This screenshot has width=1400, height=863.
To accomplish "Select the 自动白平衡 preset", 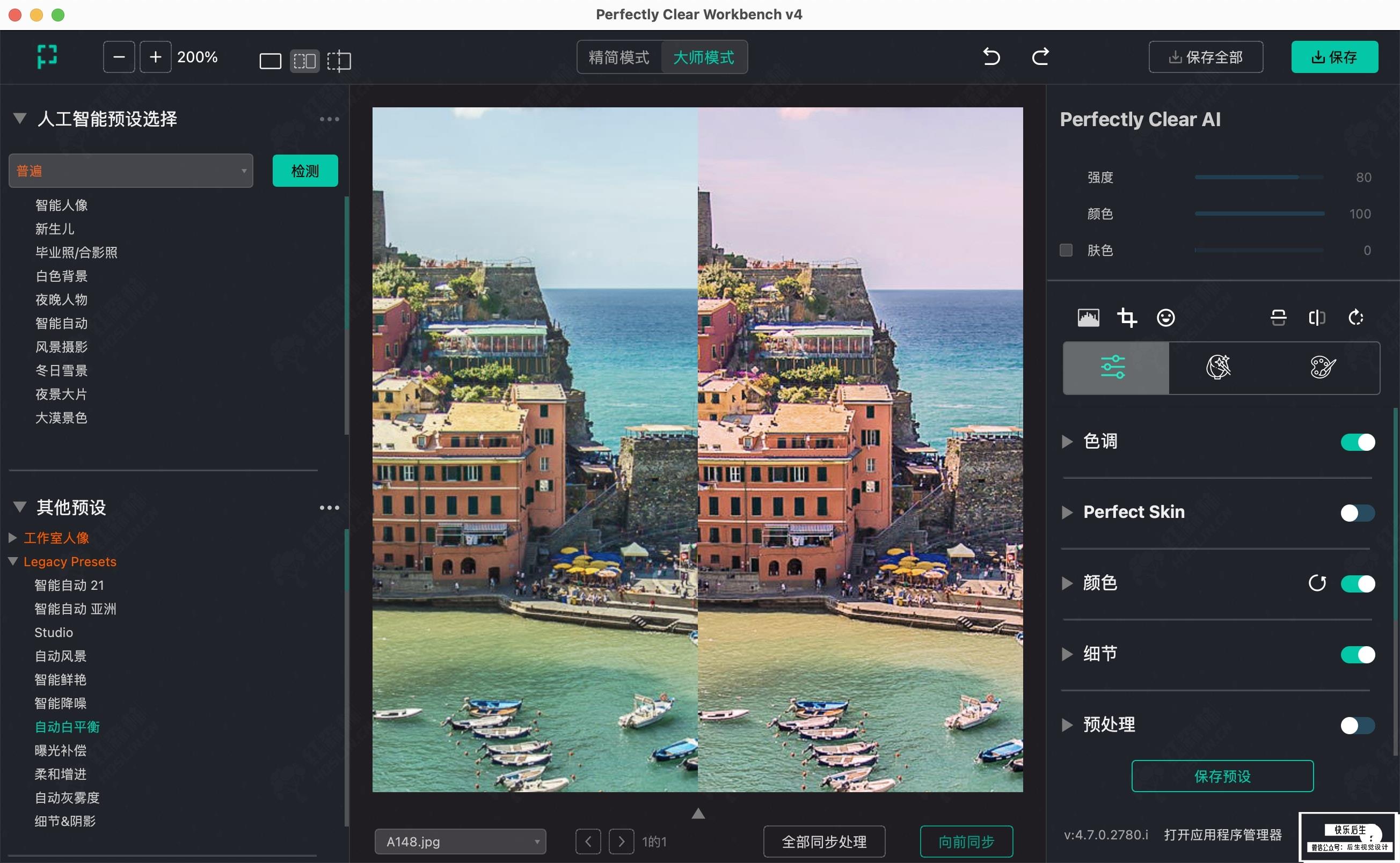I will (x=67, y=727).
